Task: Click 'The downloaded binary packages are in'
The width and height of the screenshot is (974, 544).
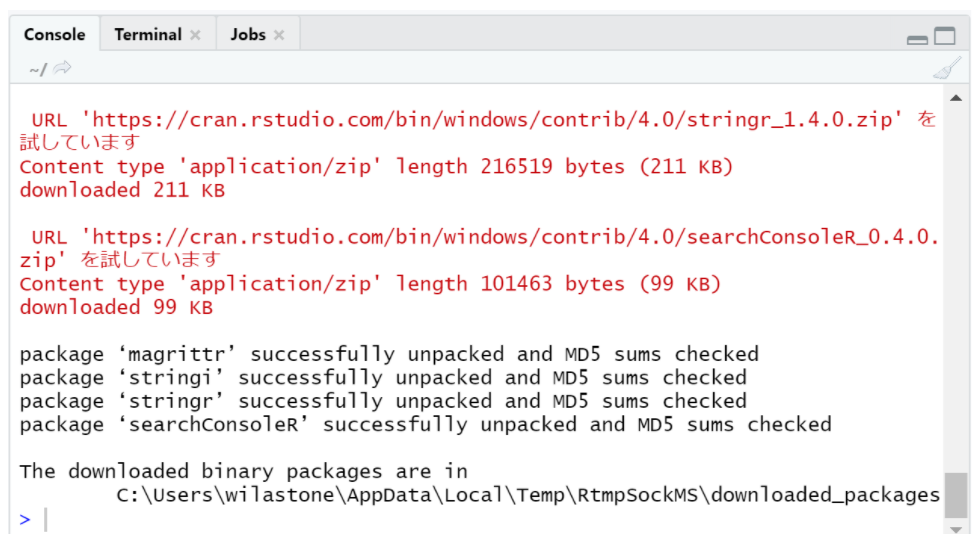Action: coord(244,471)
